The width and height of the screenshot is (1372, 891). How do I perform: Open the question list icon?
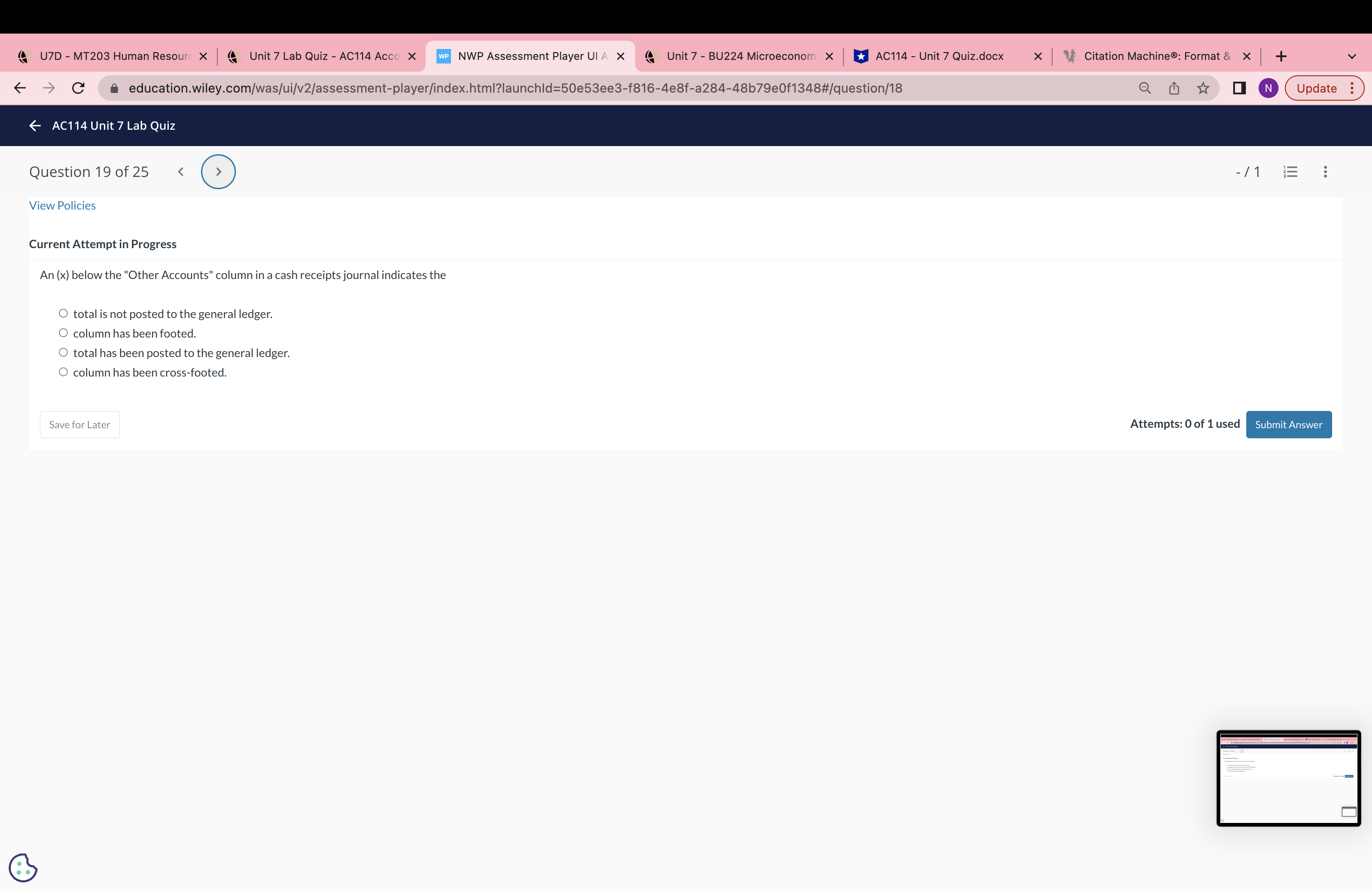click(x=1290, y=172)
